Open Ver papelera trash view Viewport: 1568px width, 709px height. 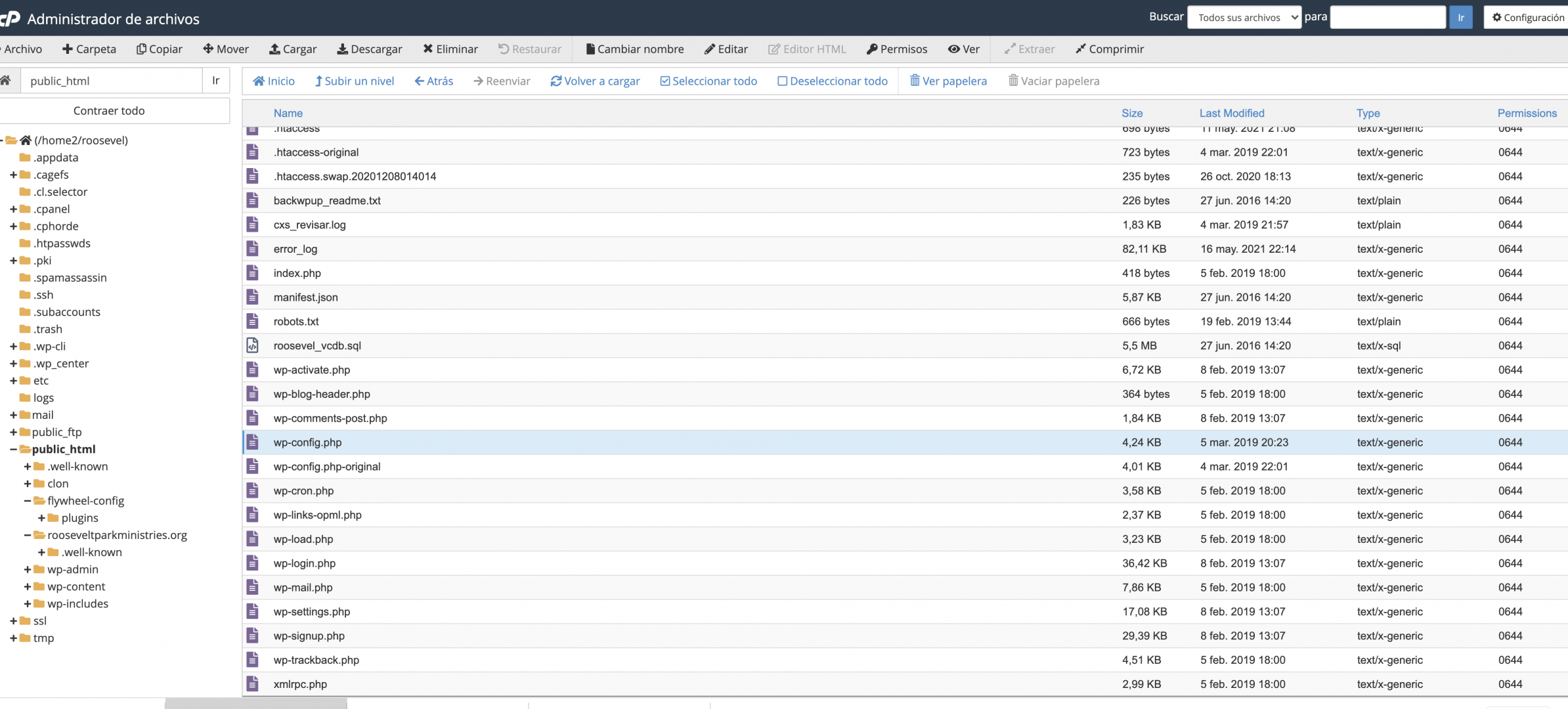[948, 81]
